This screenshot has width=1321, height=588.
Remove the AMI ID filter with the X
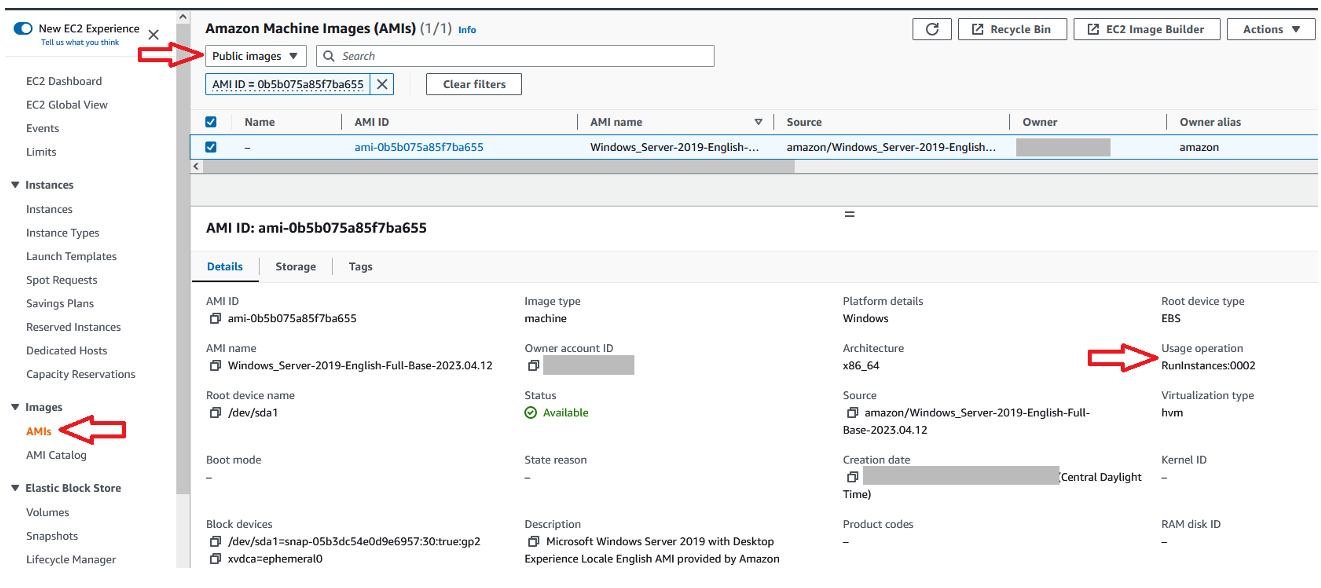coord(382,84)
